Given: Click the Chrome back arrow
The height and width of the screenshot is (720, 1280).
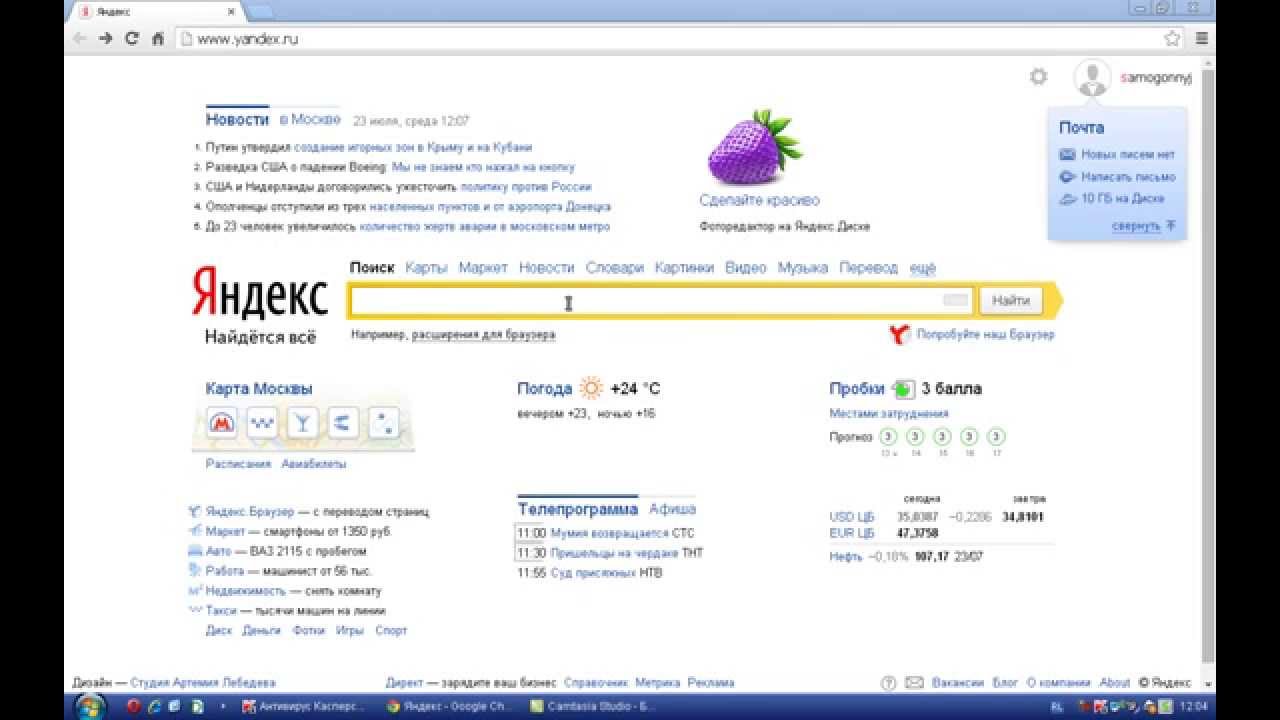Looking at the screenshot, I should pyautogui.click(x=81, y=39).
